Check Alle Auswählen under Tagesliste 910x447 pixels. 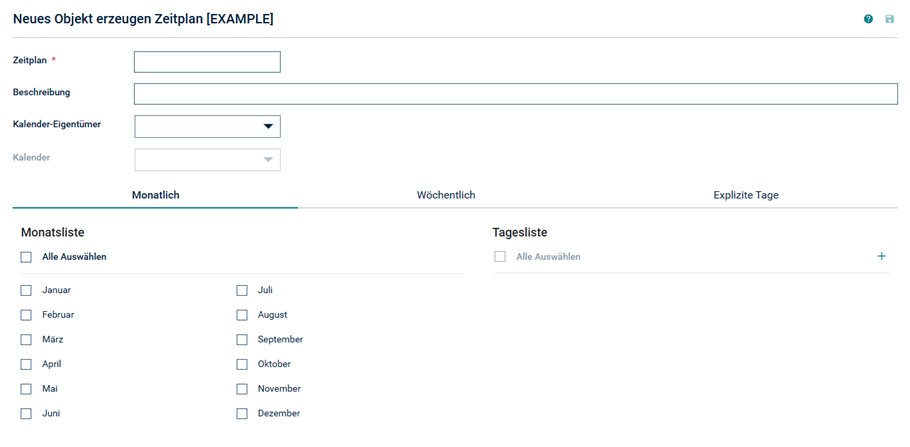pos(500,257)
